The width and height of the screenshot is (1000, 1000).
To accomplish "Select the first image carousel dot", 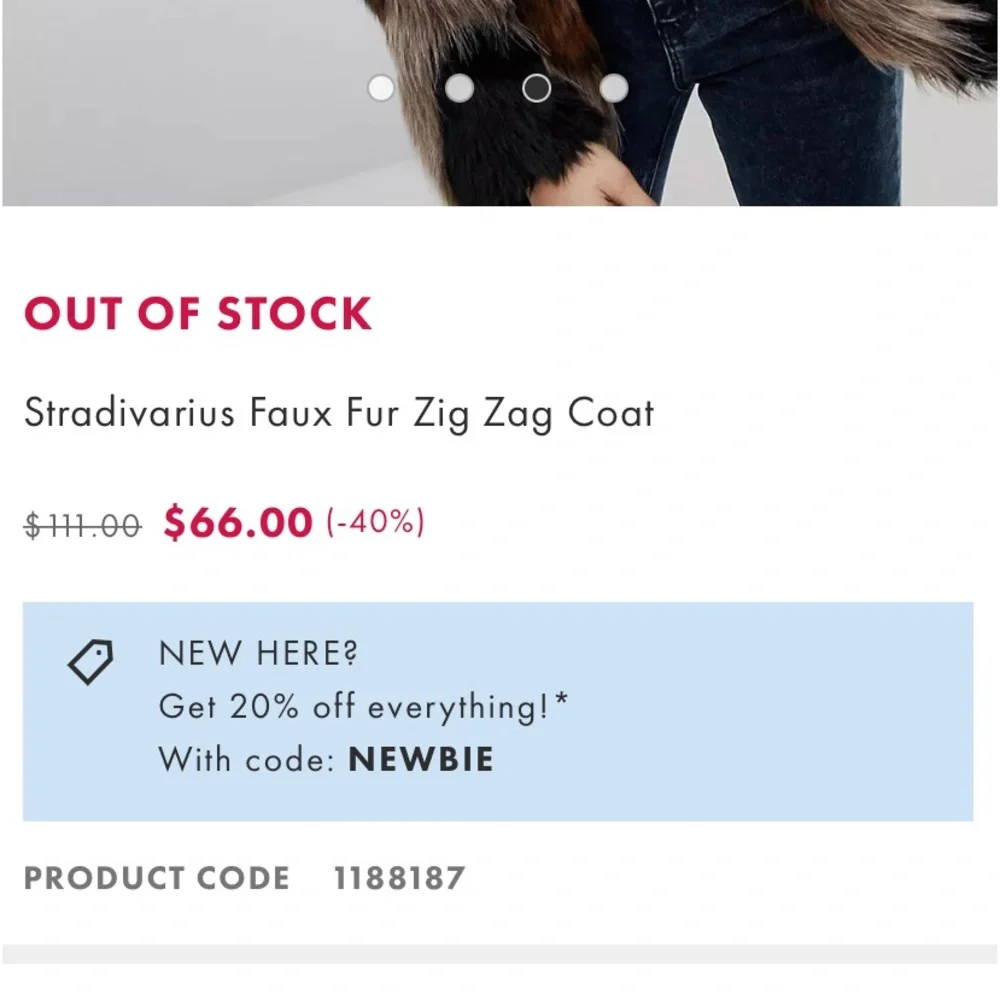I will (x=381, y=88).
